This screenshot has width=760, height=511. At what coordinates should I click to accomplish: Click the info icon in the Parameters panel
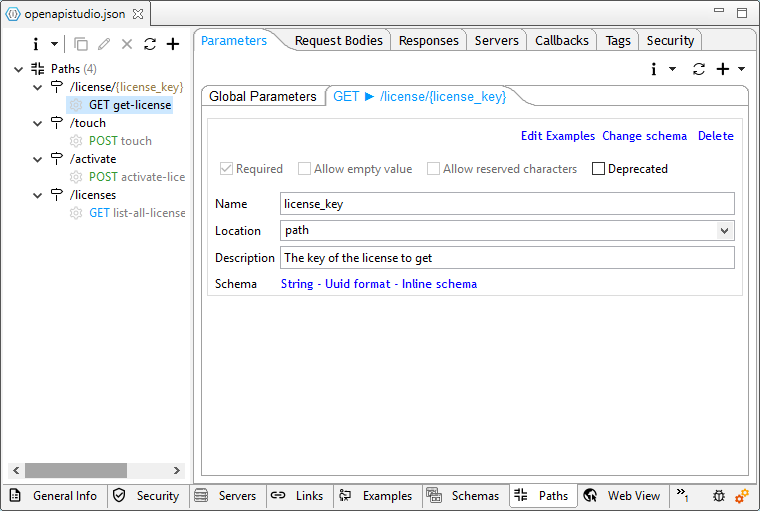[x=654, y=69]
